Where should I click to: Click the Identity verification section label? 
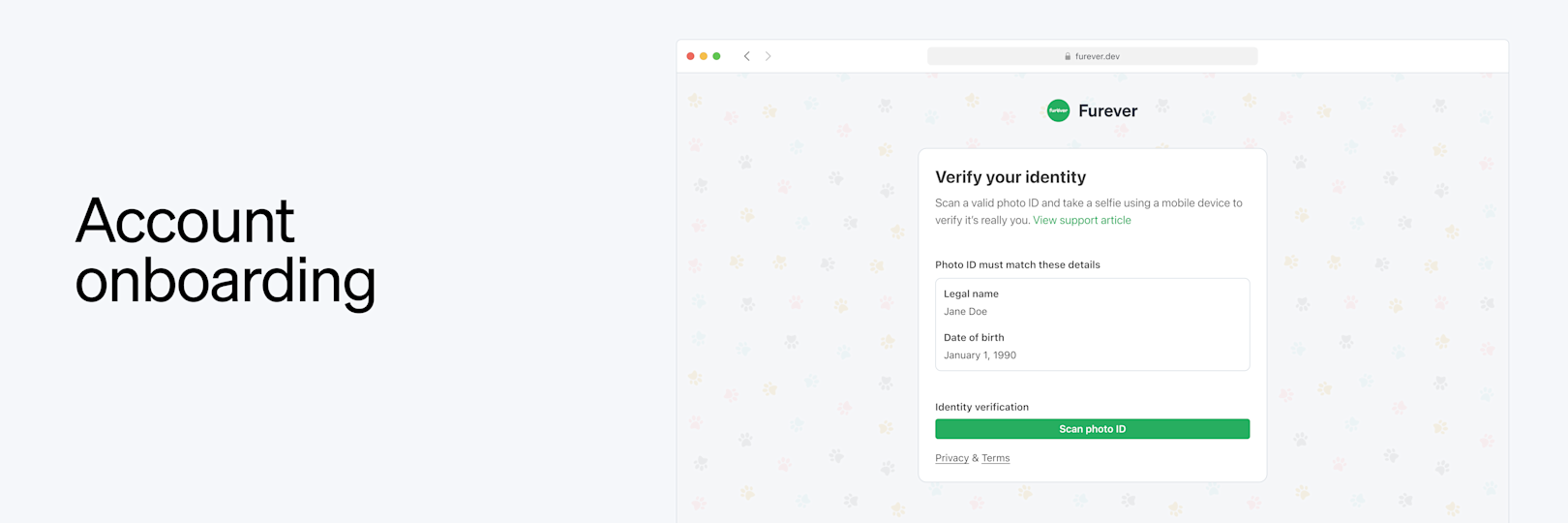click(x=981, y=408)
